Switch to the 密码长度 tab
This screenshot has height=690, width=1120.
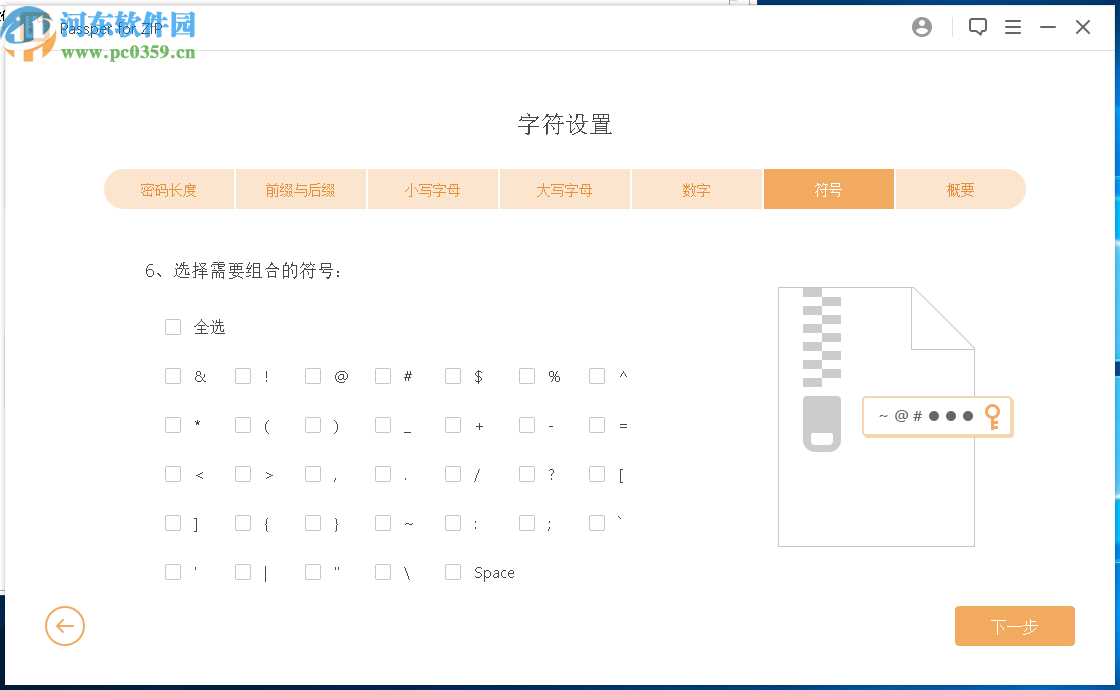[169, 189]
